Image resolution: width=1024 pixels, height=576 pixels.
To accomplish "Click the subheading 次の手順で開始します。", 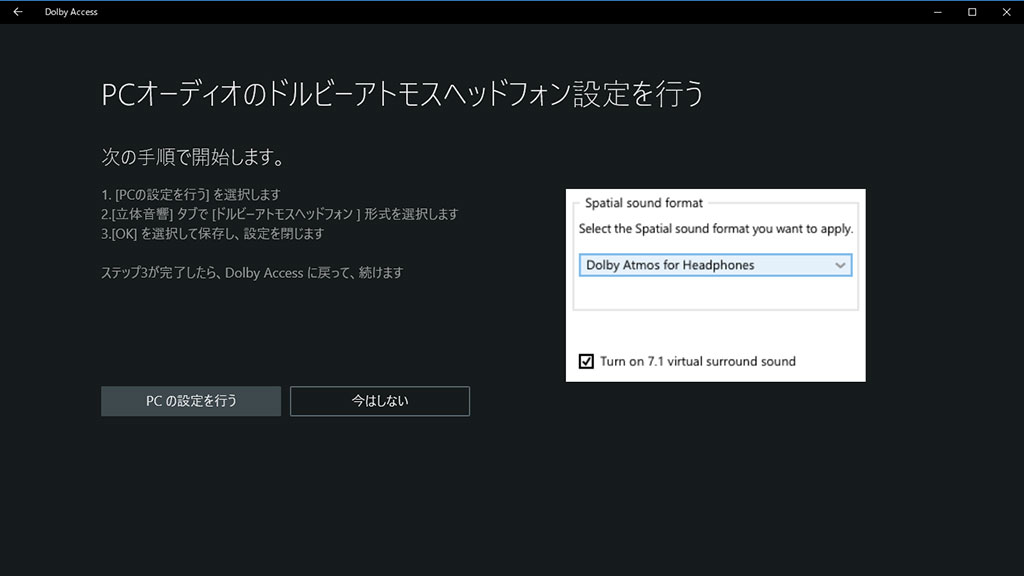I will tap(193, 157).
